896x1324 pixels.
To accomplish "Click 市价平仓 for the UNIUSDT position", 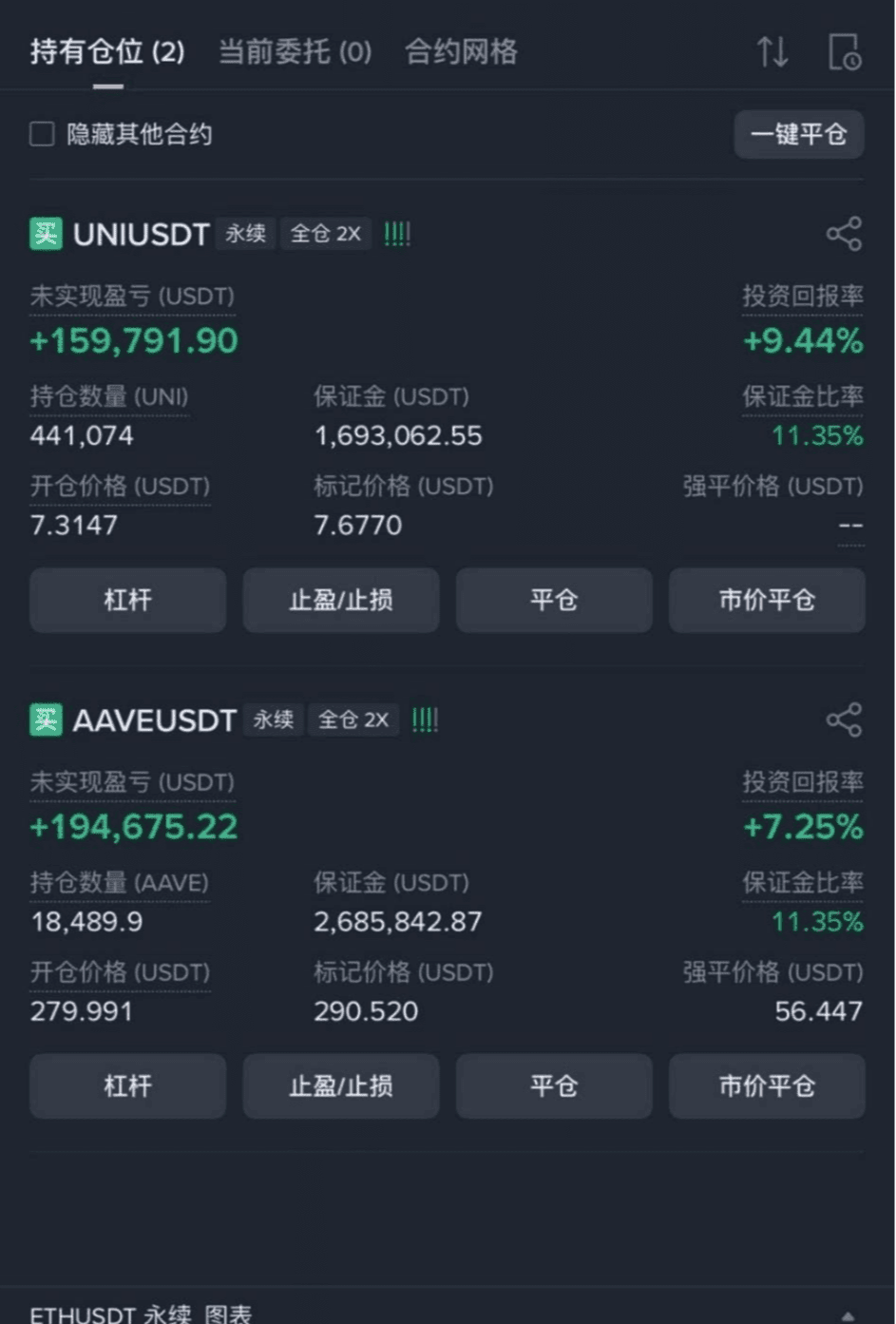I will (x=767, y=600).
